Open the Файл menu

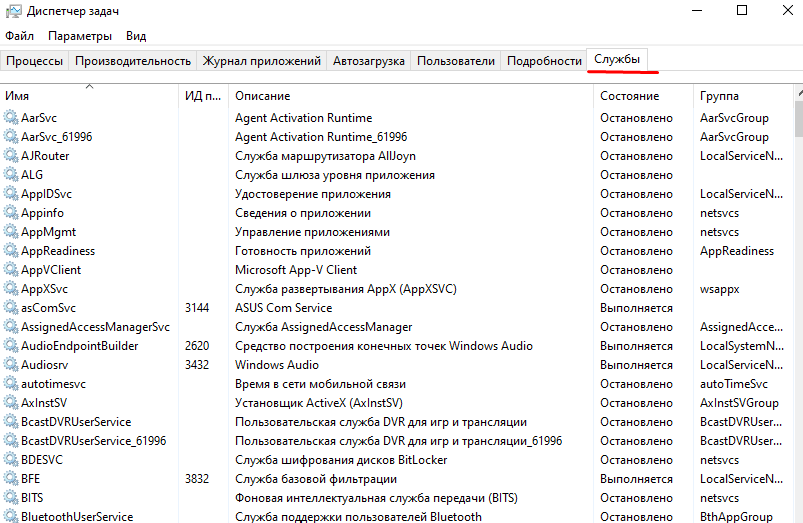[x=19, y=36]
